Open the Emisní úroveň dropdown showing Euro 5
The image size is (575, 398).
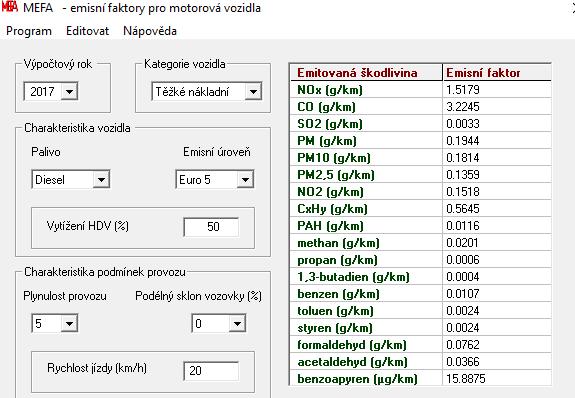coord(245,180)
